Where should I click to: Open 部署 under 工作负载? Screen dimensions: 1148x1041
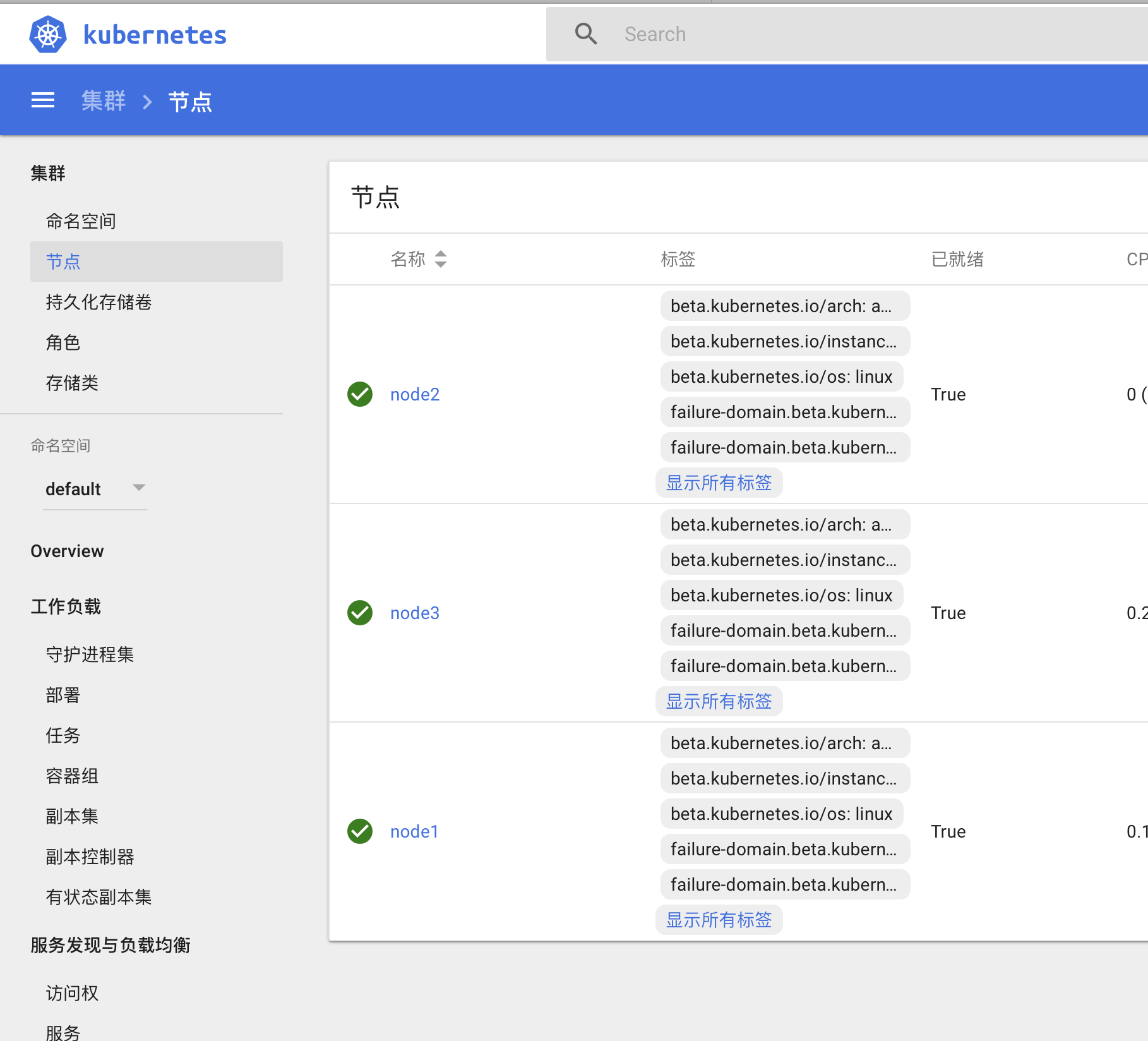[63, 695]
